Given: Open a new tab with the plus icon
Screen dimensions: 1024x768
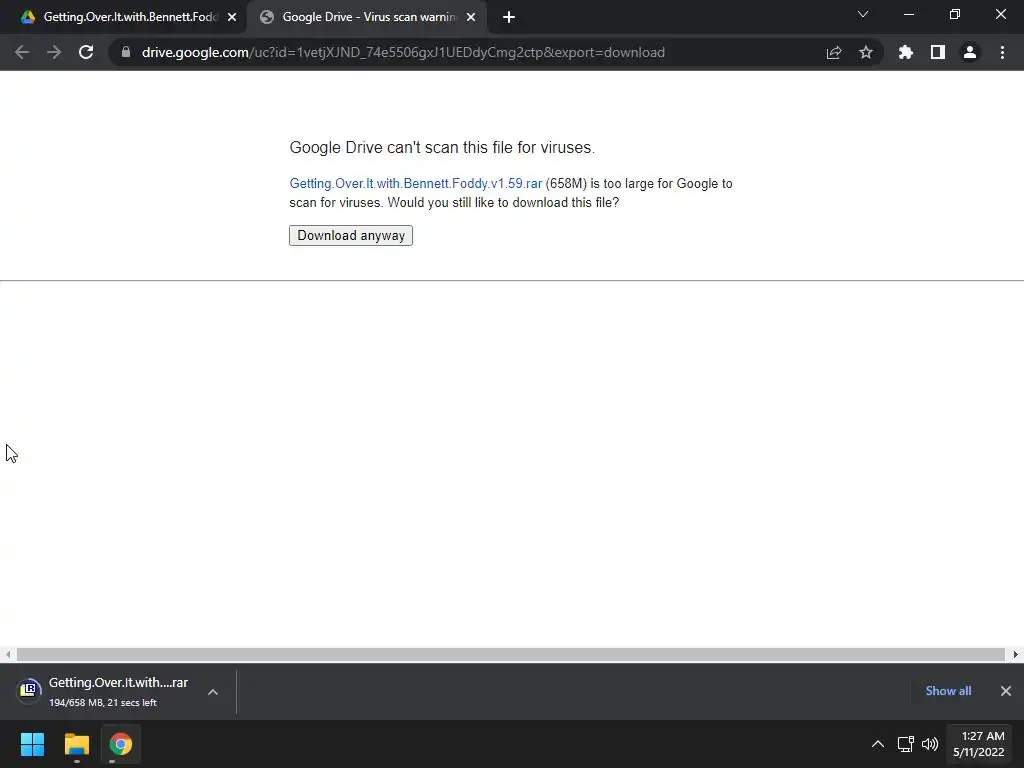Looking at the screenshot, I should [x=509, y=18].
